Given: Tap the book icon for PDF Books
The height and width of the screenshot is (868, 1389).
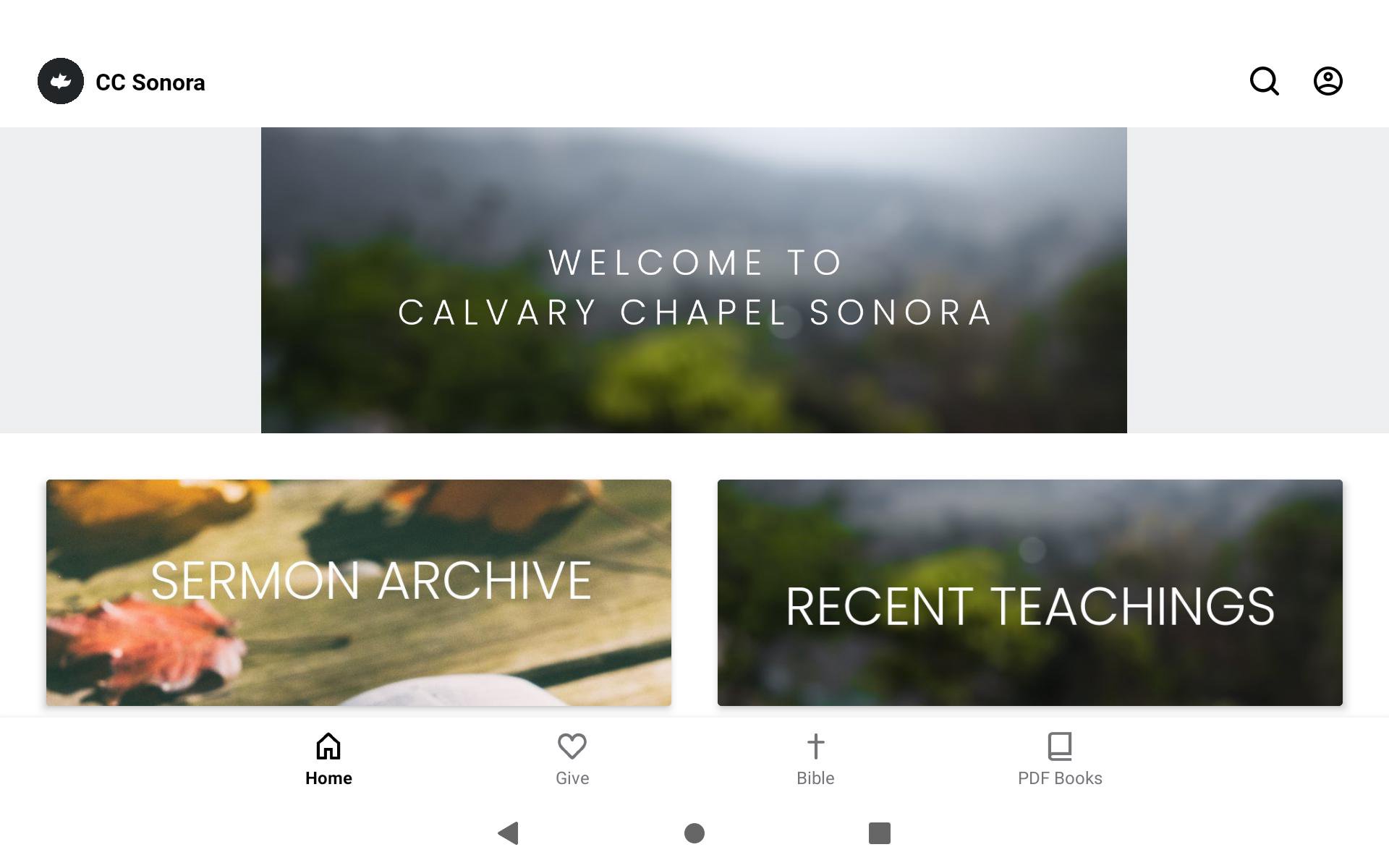Looking at the screenshot, I should pyautogui.click(x=1060, y=746).
